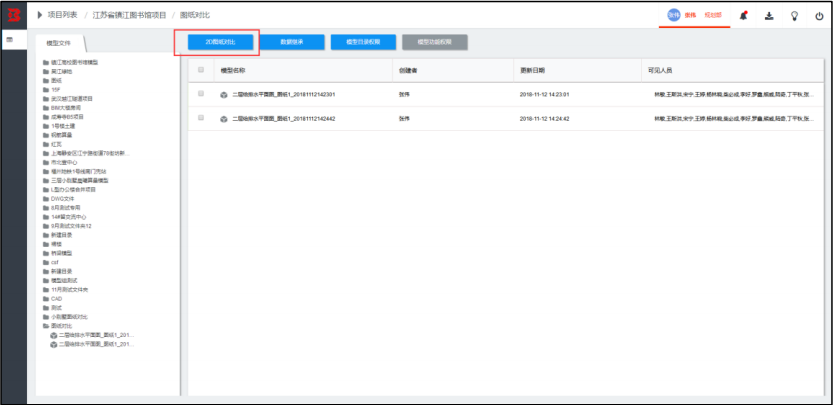The width and height of the screenshot is (834, 405).
Task: Open 江苏省镇江图书馆项目 breadcrumb link
Action: (x=129, y=15)
